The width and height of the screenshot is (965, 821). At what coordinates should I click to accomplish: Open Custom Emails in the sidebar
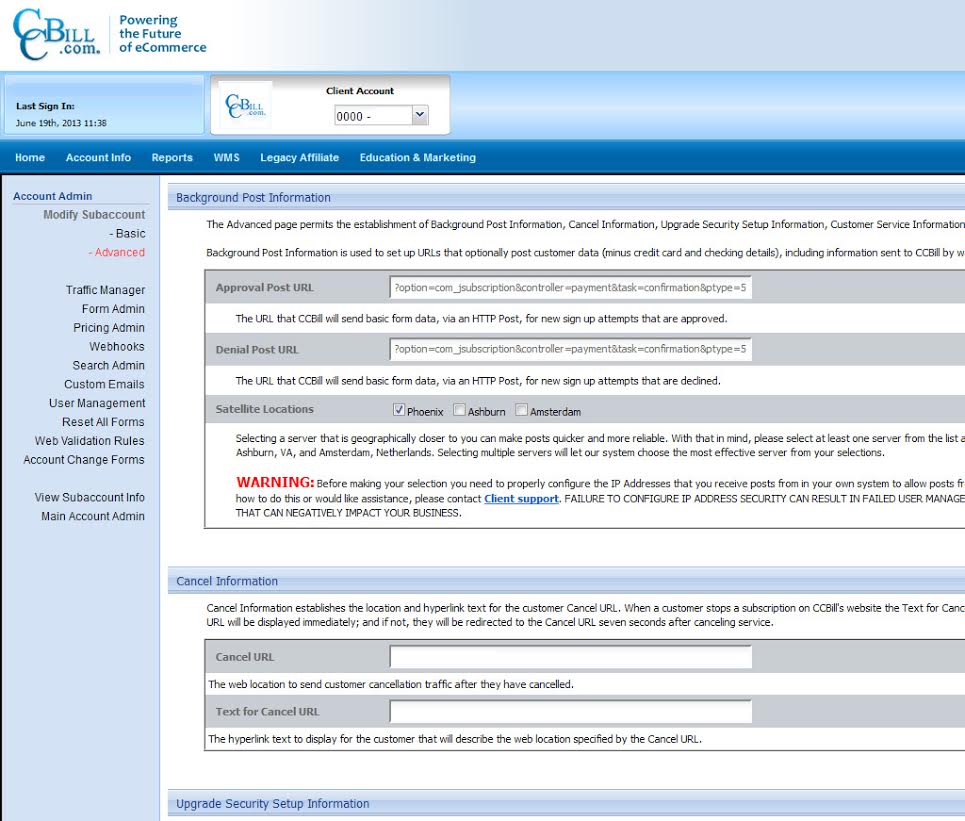point(105,385)
